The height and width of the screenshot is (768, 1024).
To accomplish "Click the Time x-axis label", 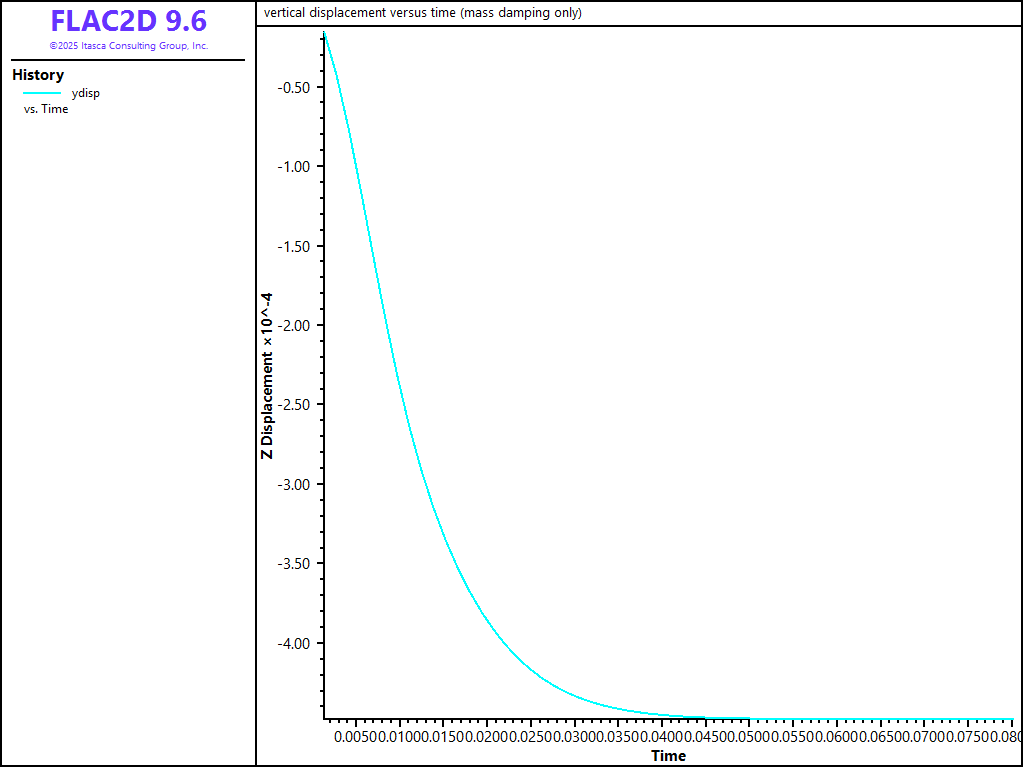I will coord(668,755).
